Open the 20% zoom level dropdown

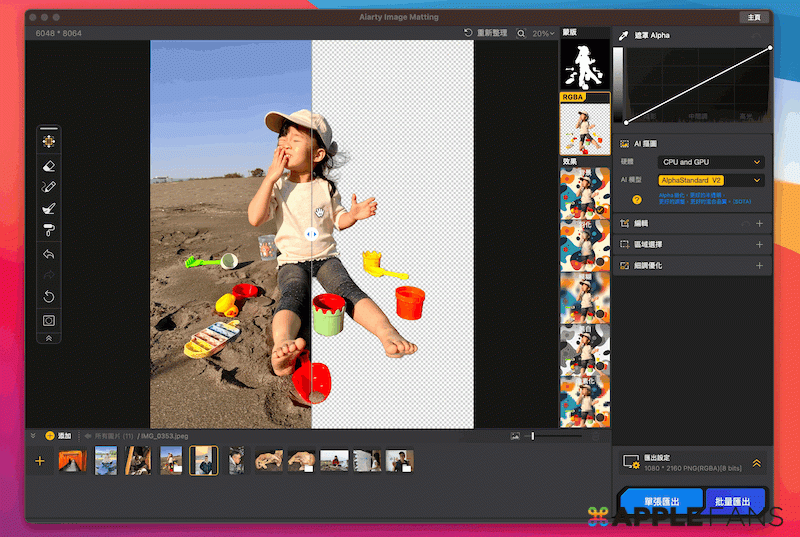pyautogui.click(x=545, y=33)
